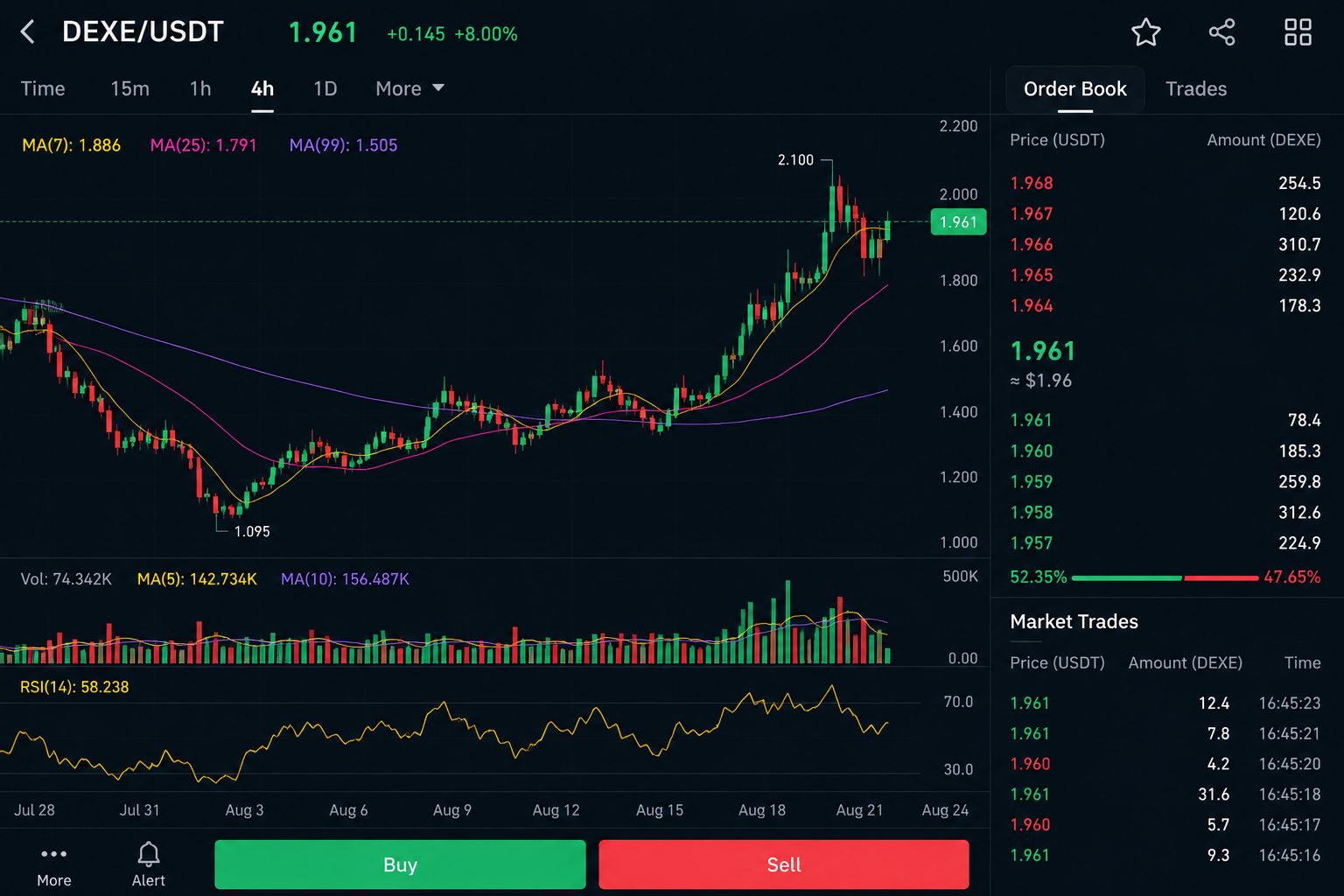Add DEXE/USDT to favorites with star icon

point(1145,32)
